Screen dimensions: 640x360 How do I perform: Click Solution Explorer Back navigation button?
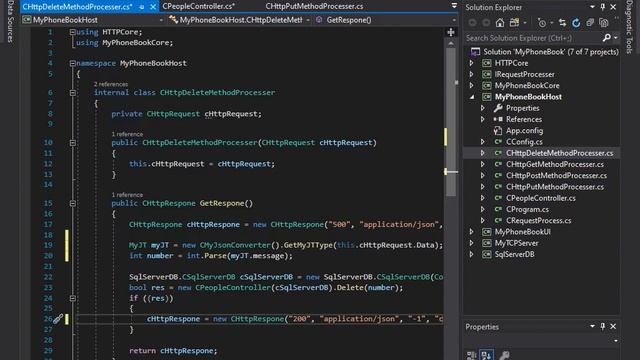(x=473, y=23)
